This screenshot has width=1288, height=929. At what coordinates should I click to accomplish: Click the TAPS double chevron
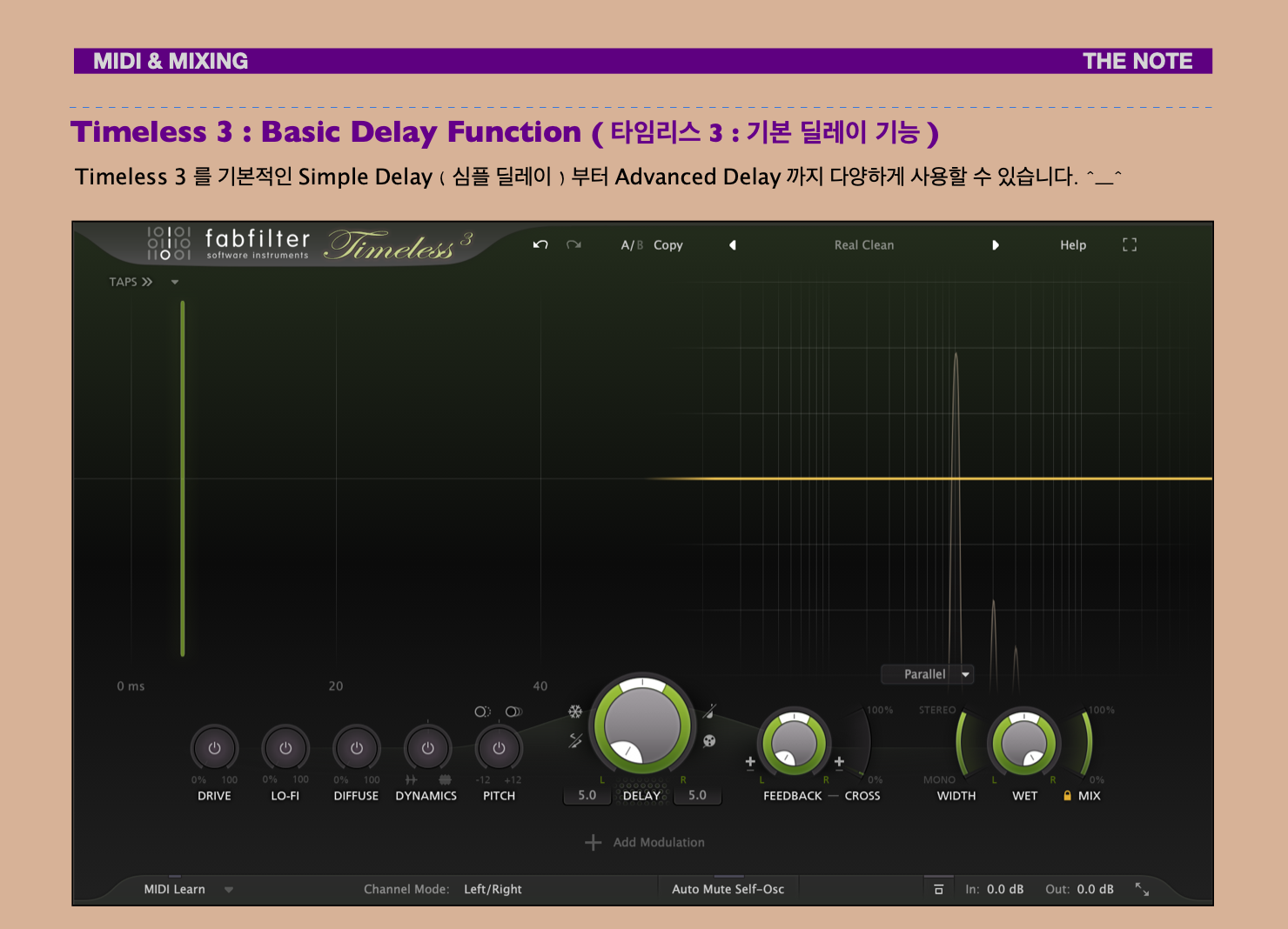coord(147,282)
